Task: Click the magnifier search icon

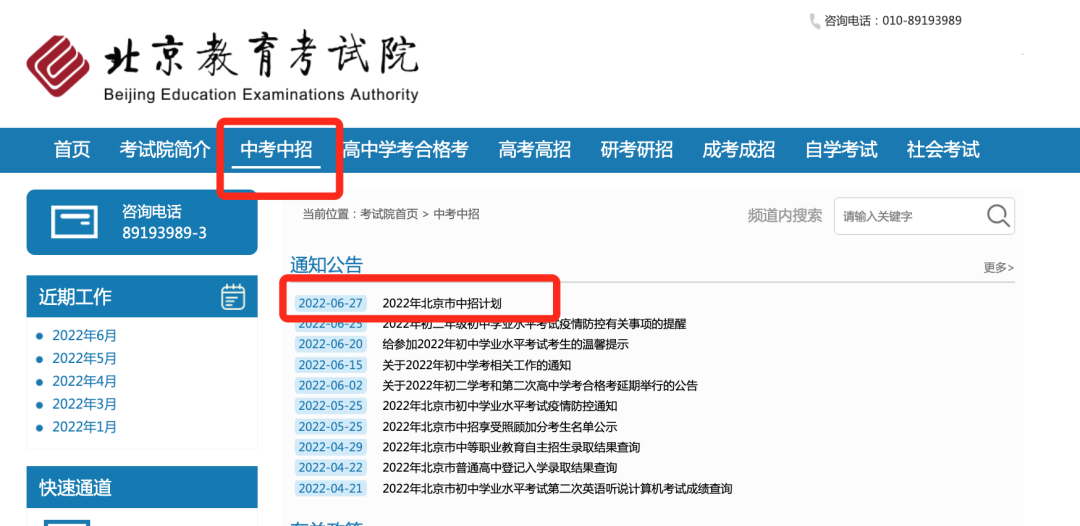Action: [997, 216]
